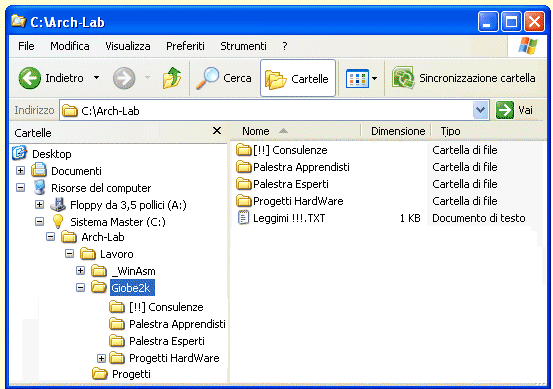Open the File menu
The height and width of the screenshot is (389, 553).
(x=26, y=46)
